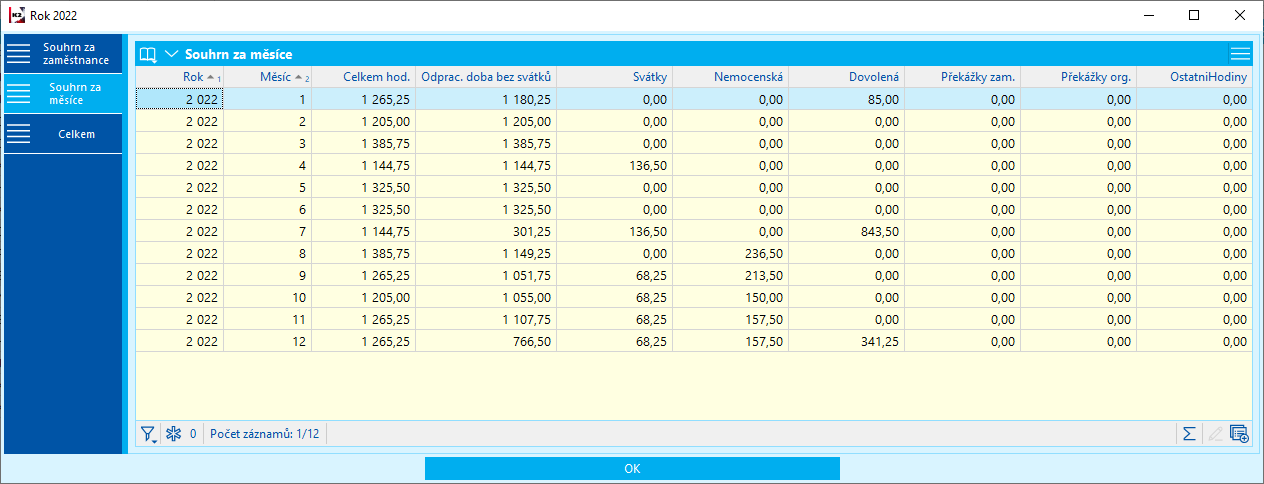Click Odprac. doba bez svátků header
The height and width of the screenshot is (484, 1264).
(486, 77)
